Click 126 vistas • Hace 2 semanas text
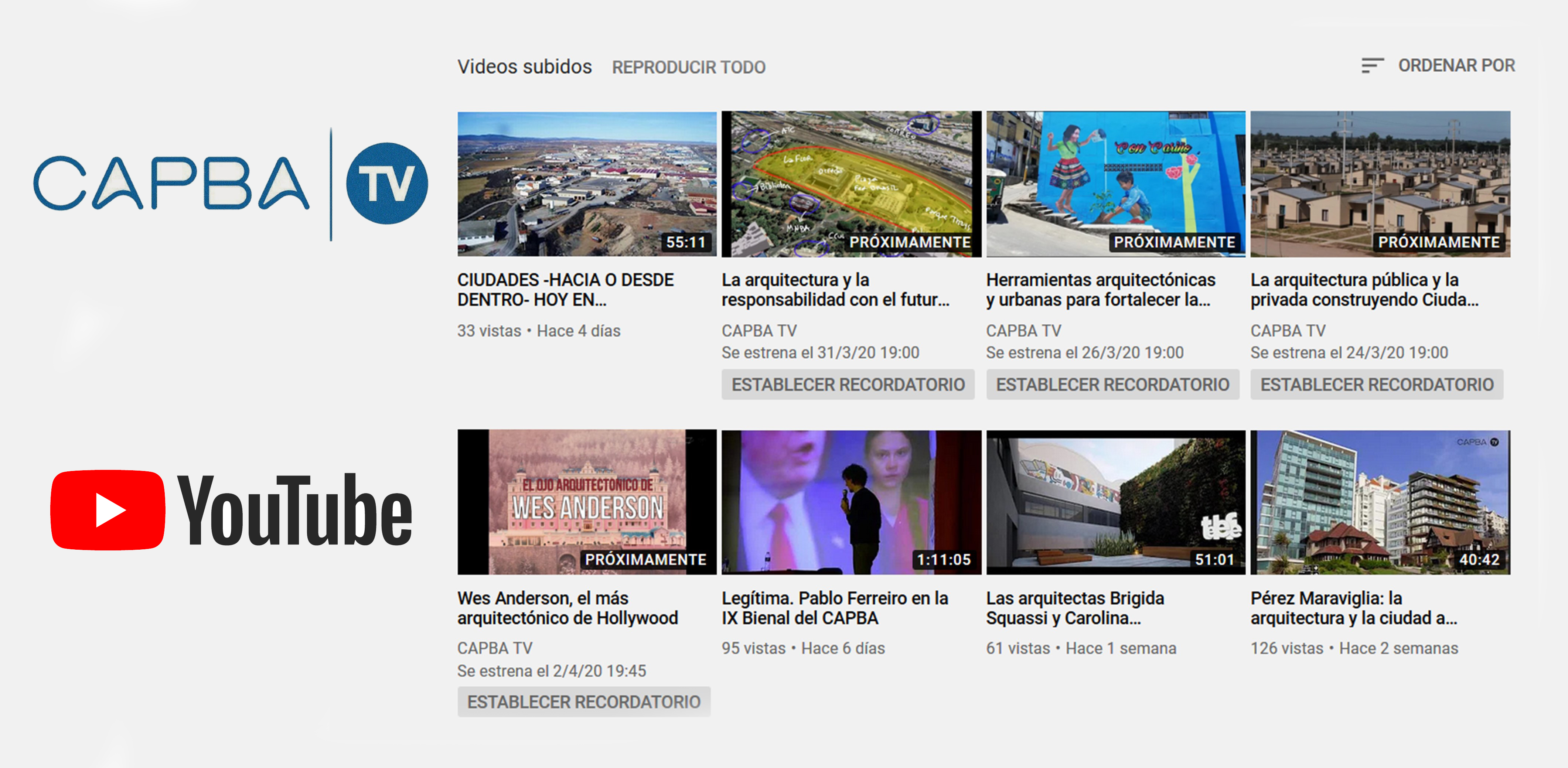Screen dimensions: 1568x768 (1354, 648)
